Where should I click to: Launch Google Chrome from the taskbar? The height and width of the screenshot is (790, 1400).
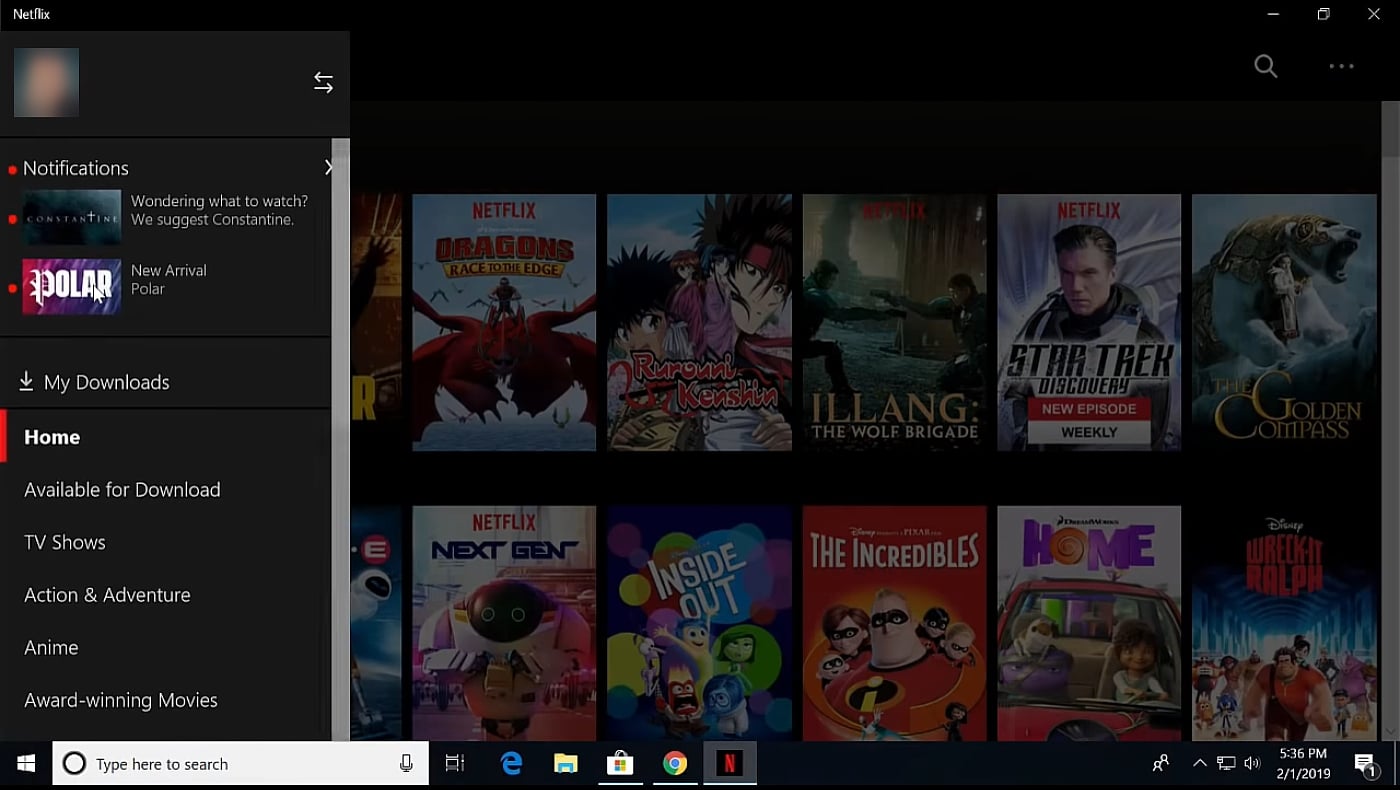coord(675,763)
